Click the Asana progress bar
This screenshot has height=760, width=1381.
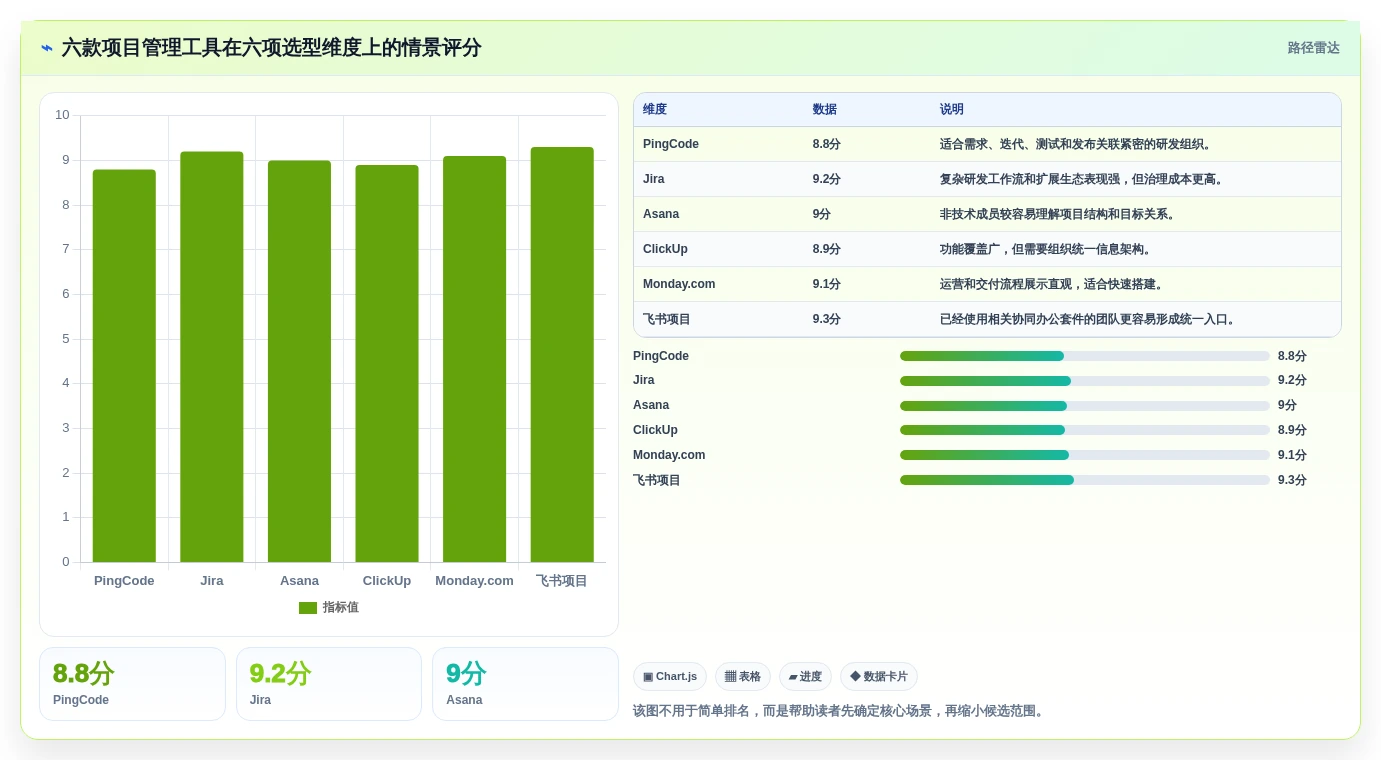[x=1085, y=406]
